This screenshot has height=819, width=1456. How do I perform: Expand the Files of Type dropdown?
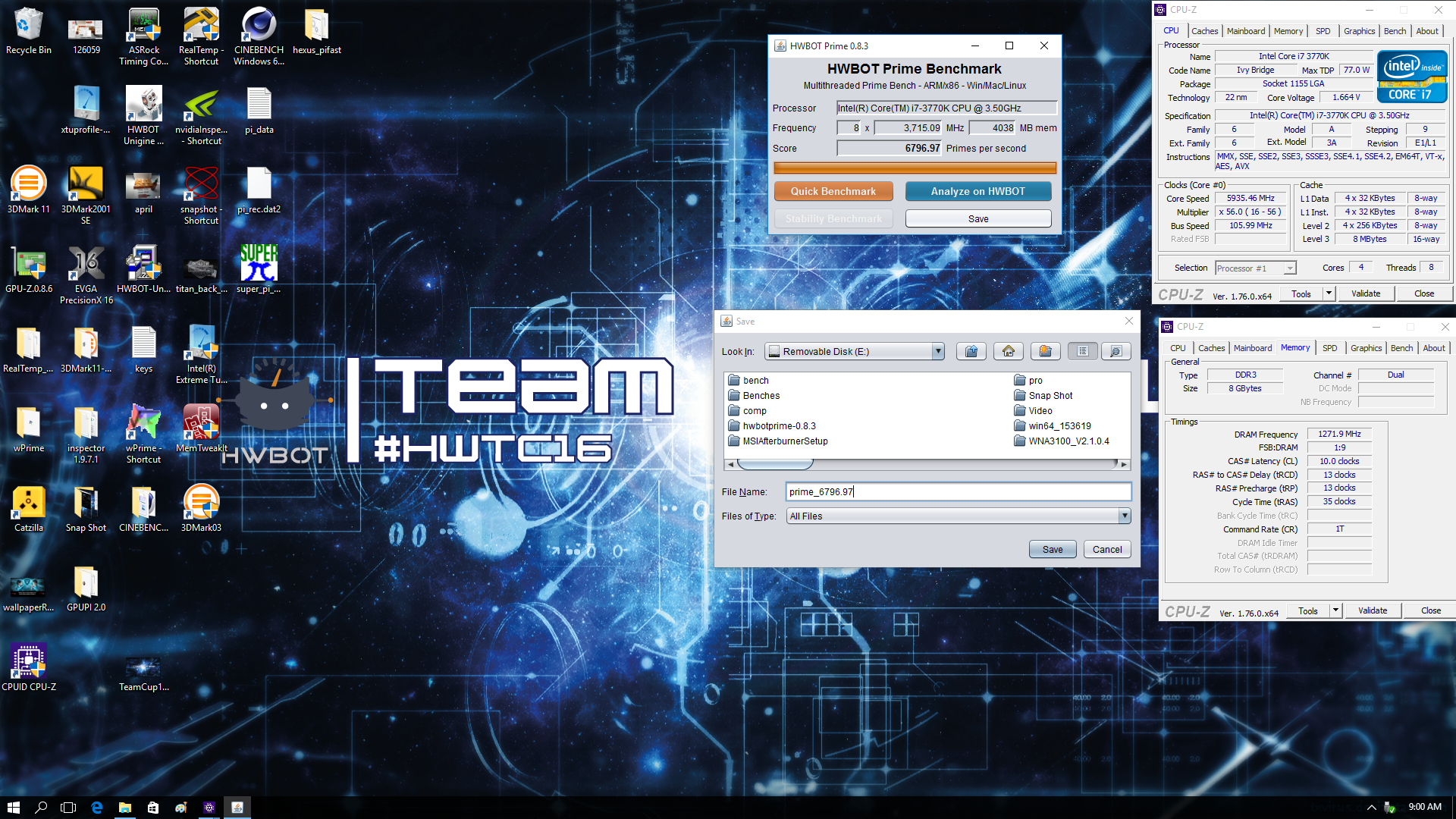click(x=1125, y=516)
